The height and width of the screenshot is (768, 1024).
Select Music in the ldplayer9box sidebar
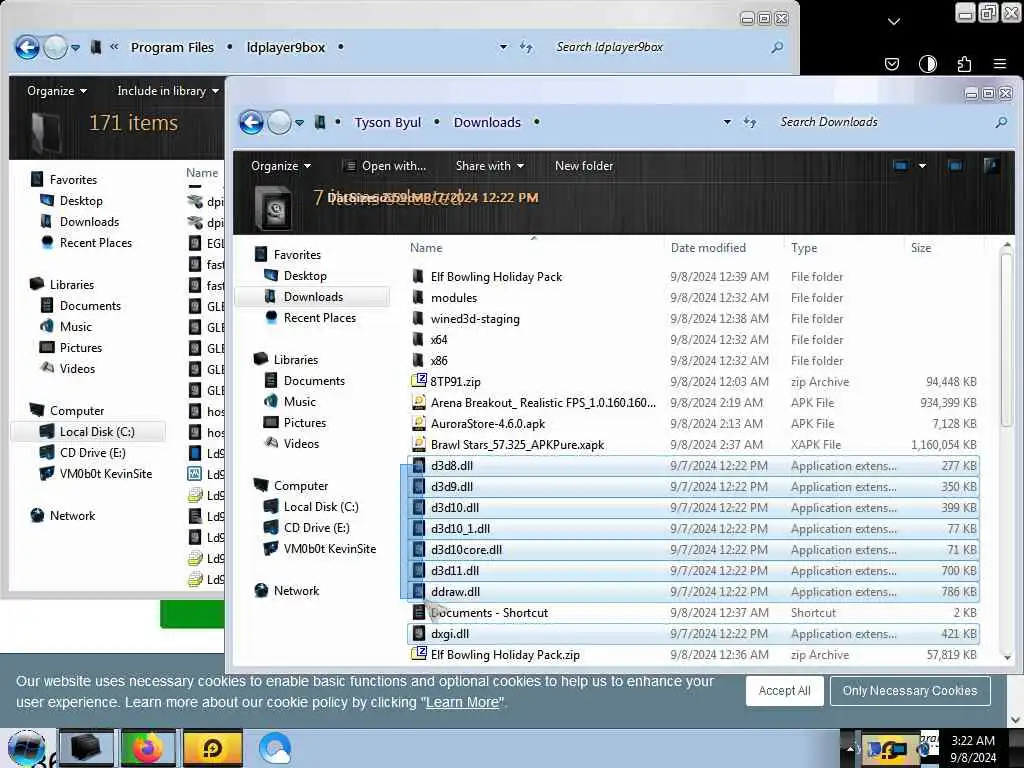76,327
